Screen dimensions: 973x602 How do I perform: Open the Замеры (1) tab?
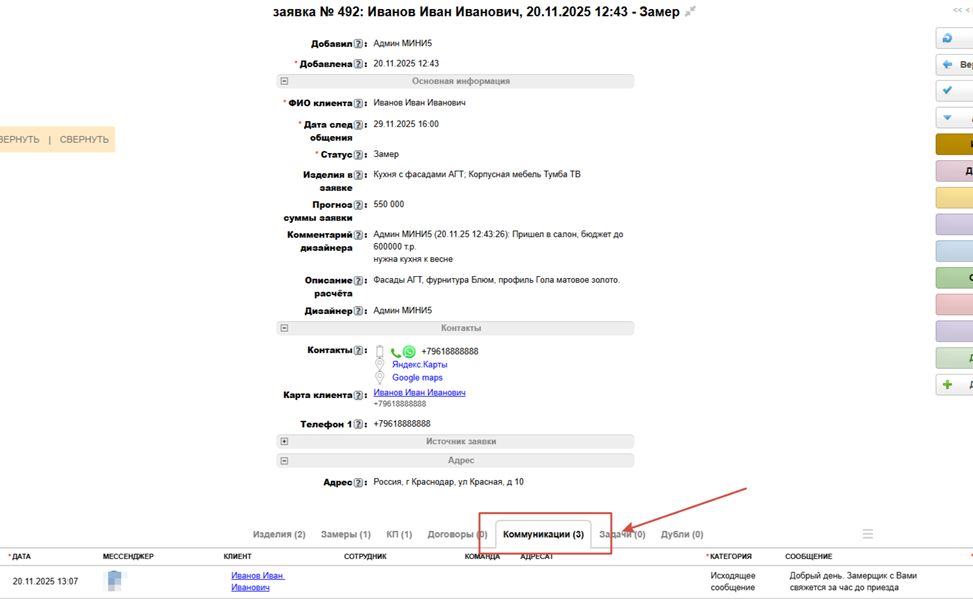pyautogui.click(x=345, y=534)
